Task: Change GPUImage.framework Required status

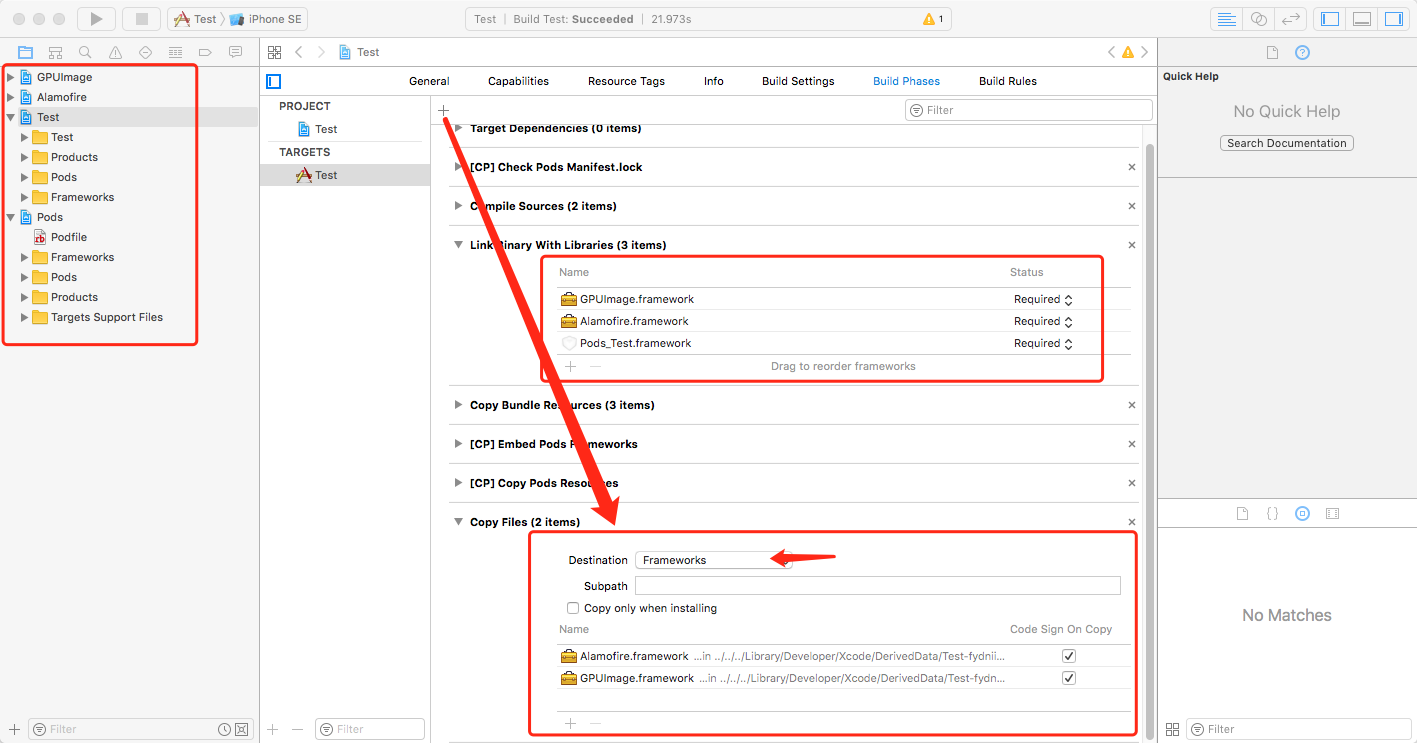Action: 1043,299
